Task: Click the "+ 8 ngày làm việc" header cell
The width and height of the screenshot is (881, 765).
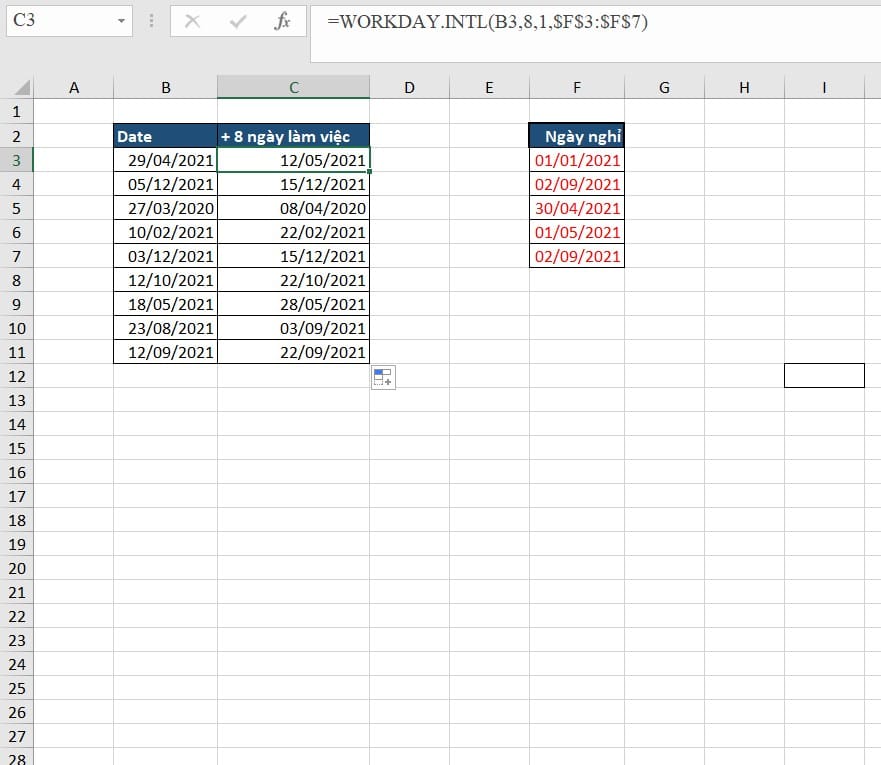Action: pos(293,136)
